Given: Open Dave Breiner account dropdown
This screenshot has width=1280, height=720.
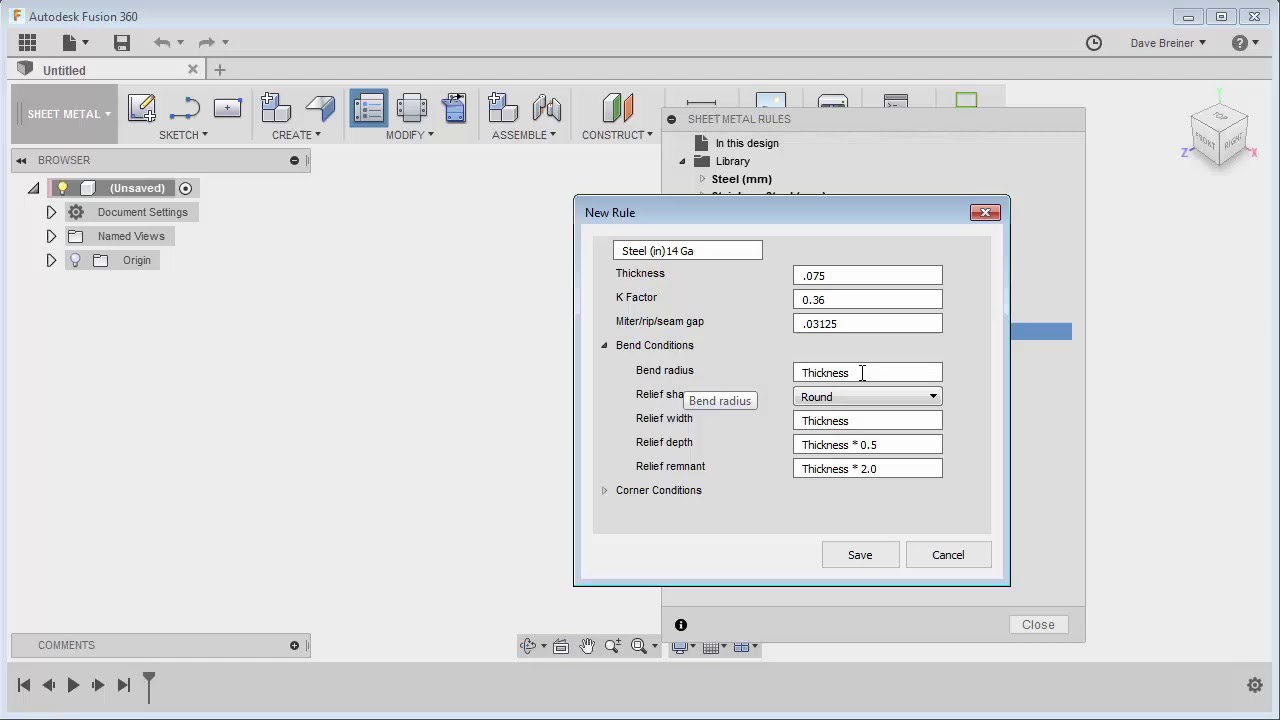Looking at the screenshot, I should pos(1168,43).
